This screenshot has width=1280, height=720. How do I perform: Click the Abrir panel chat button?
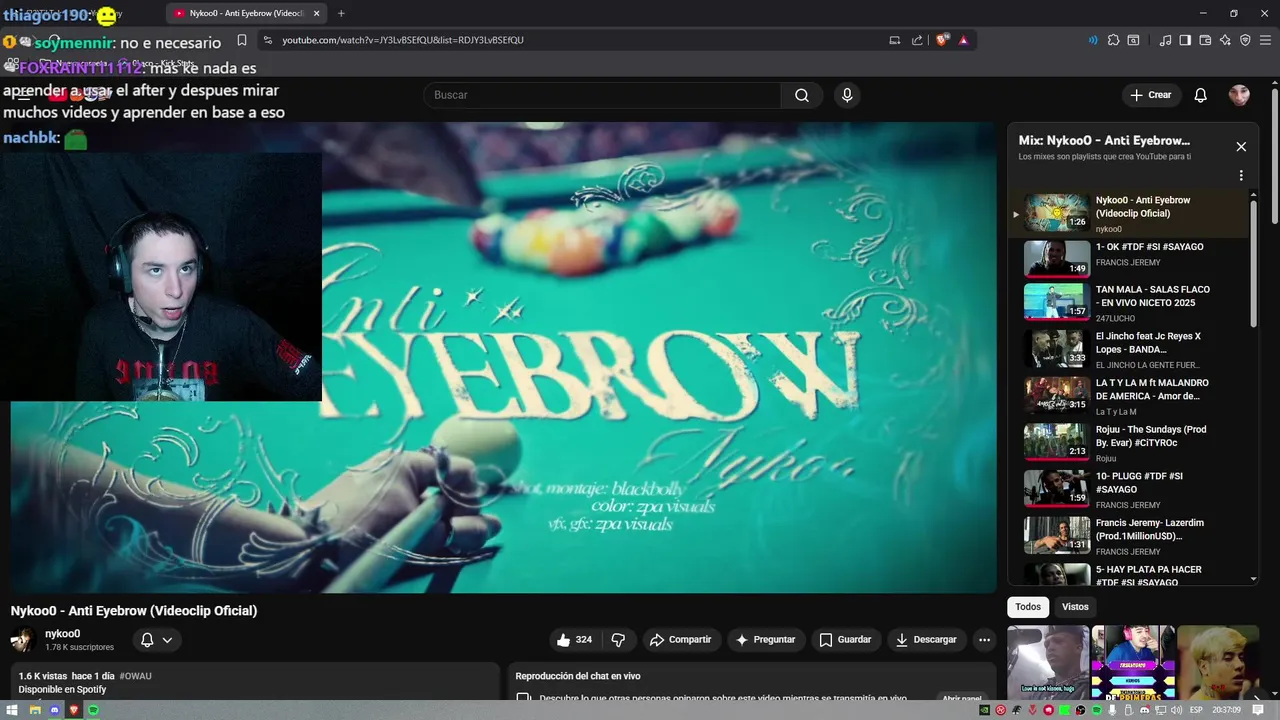(962, 698)
